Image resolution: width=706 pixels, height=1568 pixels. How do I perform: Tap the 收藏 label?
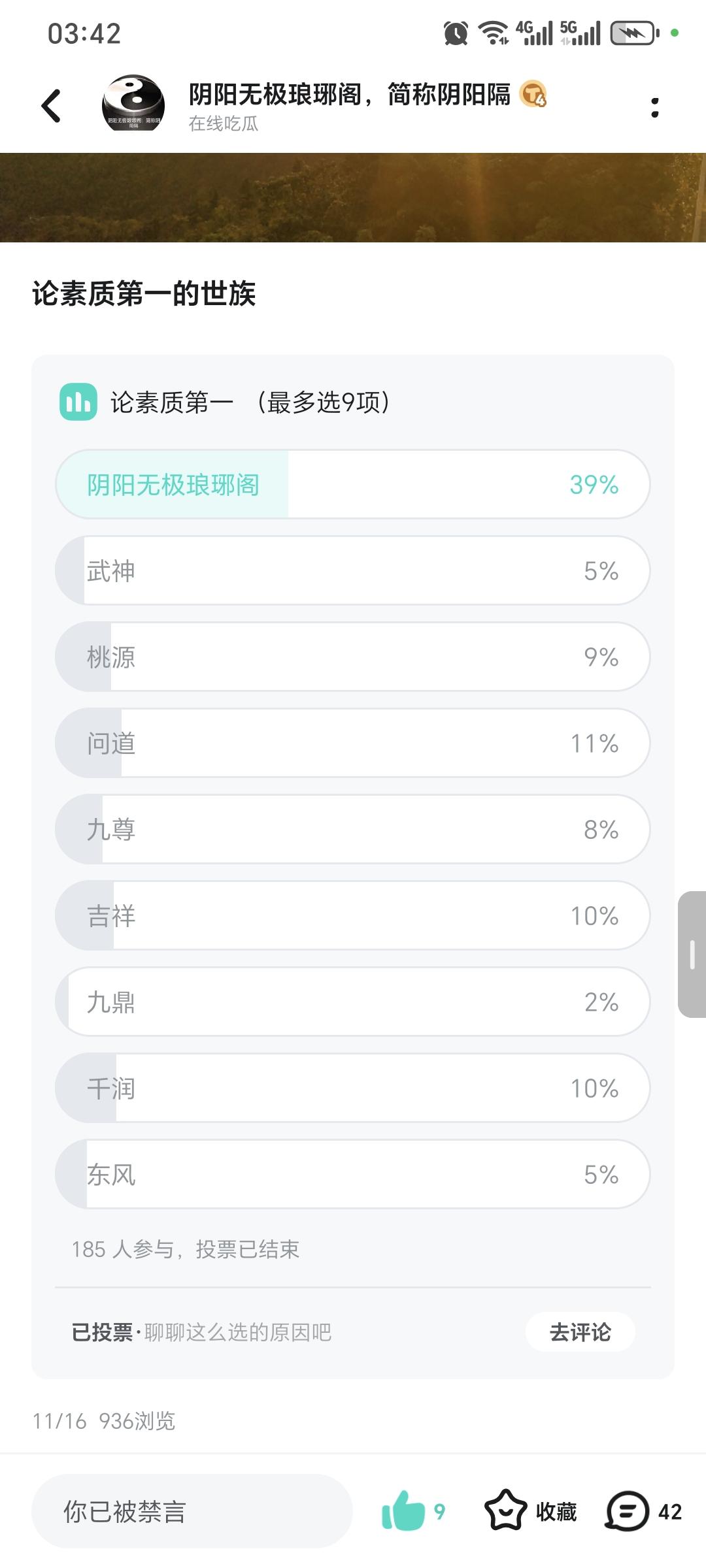pyautogui.click(x=556, y=1512)
